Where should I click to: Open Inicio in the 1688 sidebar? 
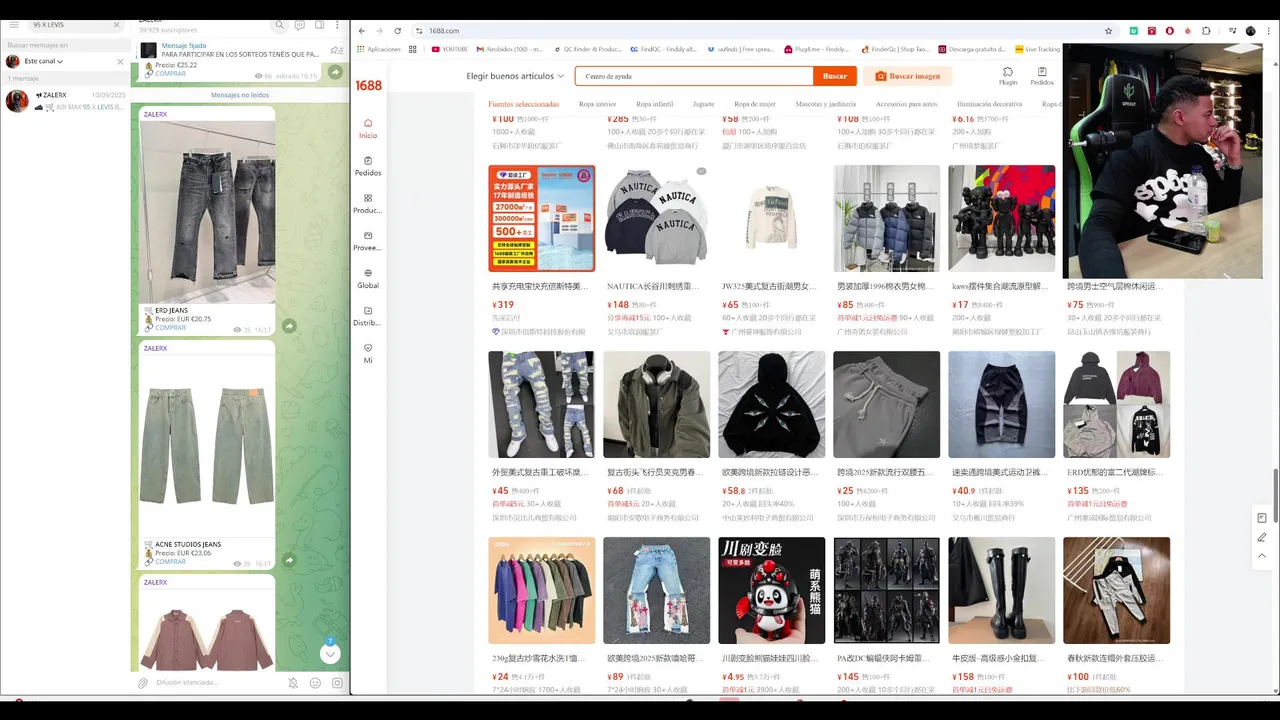[x=368, y=128]
